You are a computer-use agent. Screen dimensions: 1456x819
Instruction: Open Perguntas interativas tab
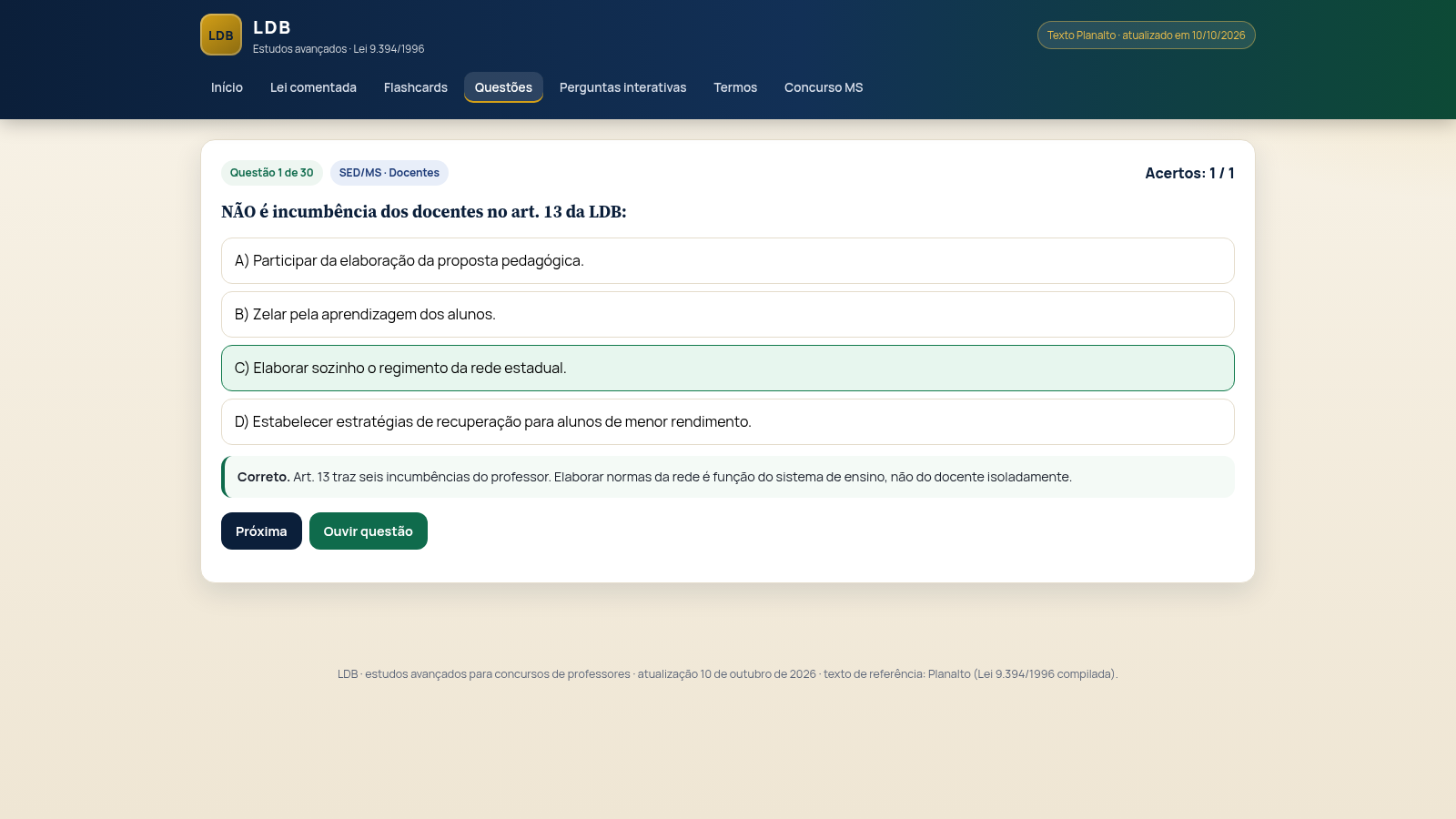[623, 87]
